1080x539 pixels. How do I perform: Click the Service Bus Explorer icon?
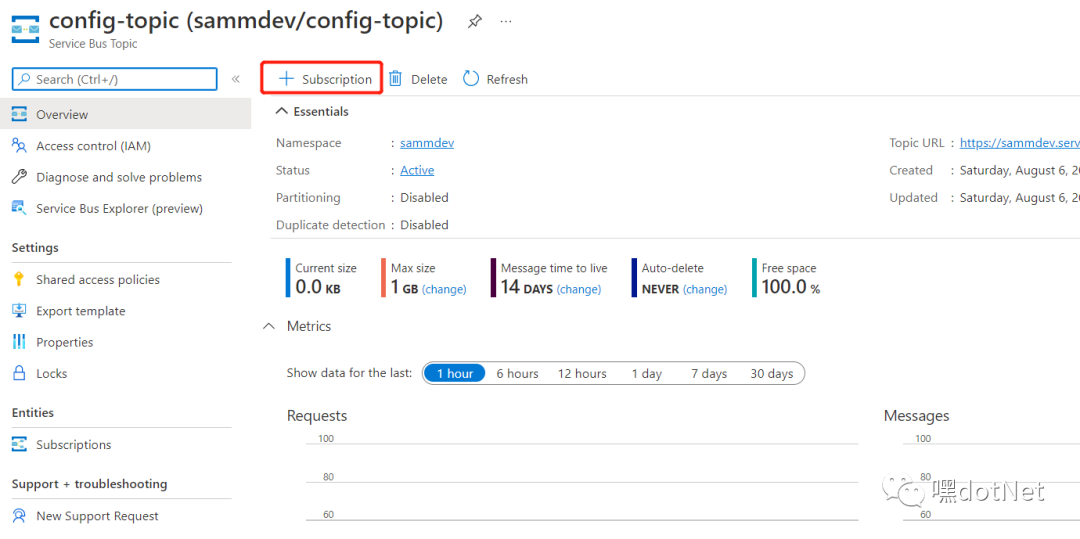coord(19,208)
